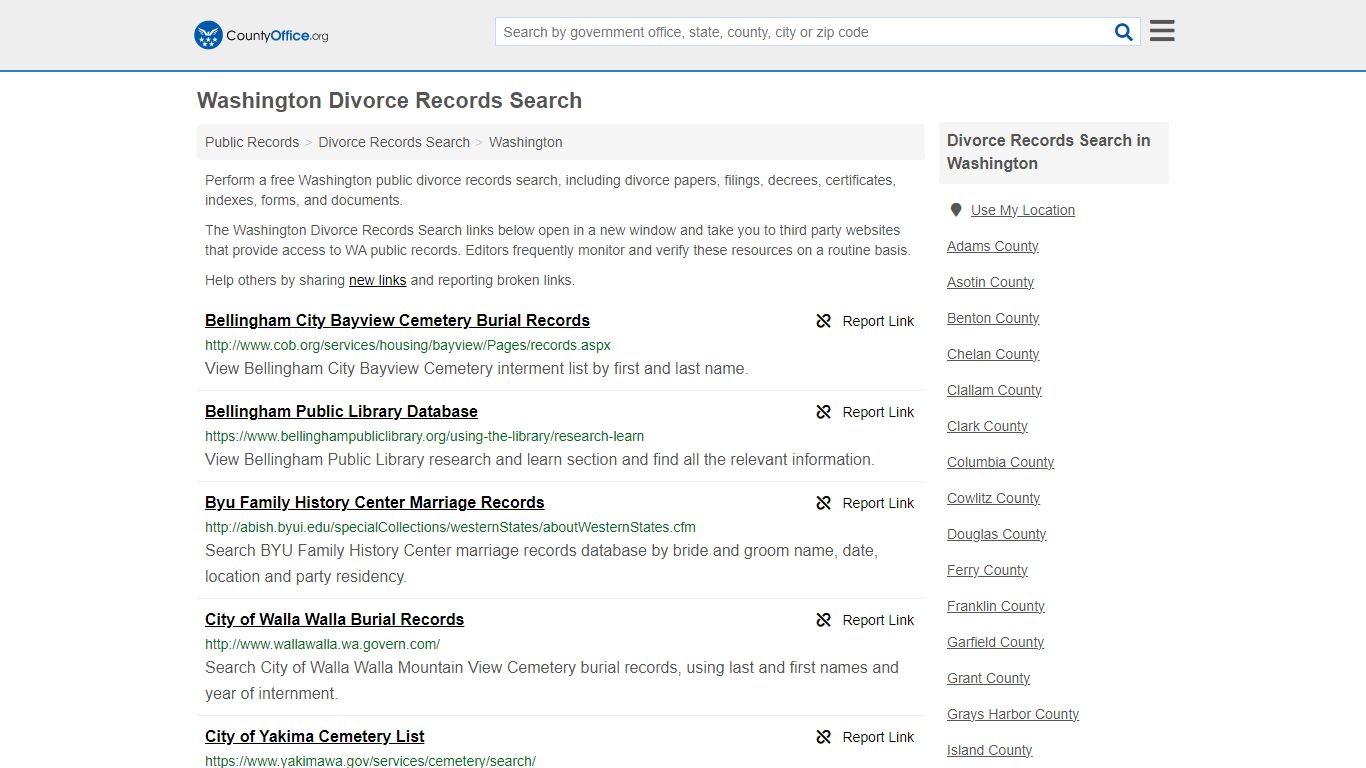Open Byu Family History Center Marriage Records
1366x768 pixels.
375,502
